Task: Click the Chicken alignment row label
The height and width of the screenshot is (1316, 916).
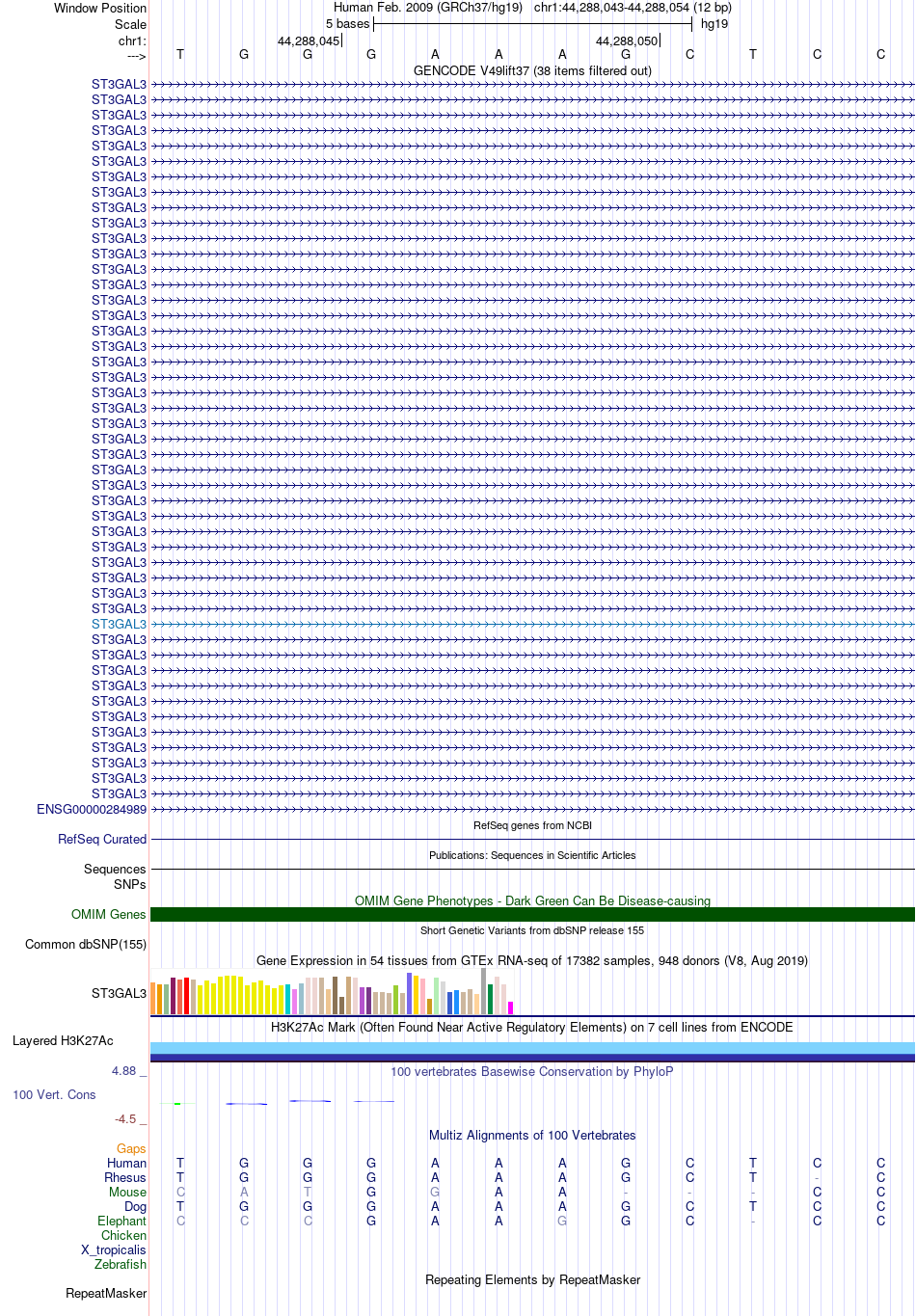Action: coord(123,1235)
